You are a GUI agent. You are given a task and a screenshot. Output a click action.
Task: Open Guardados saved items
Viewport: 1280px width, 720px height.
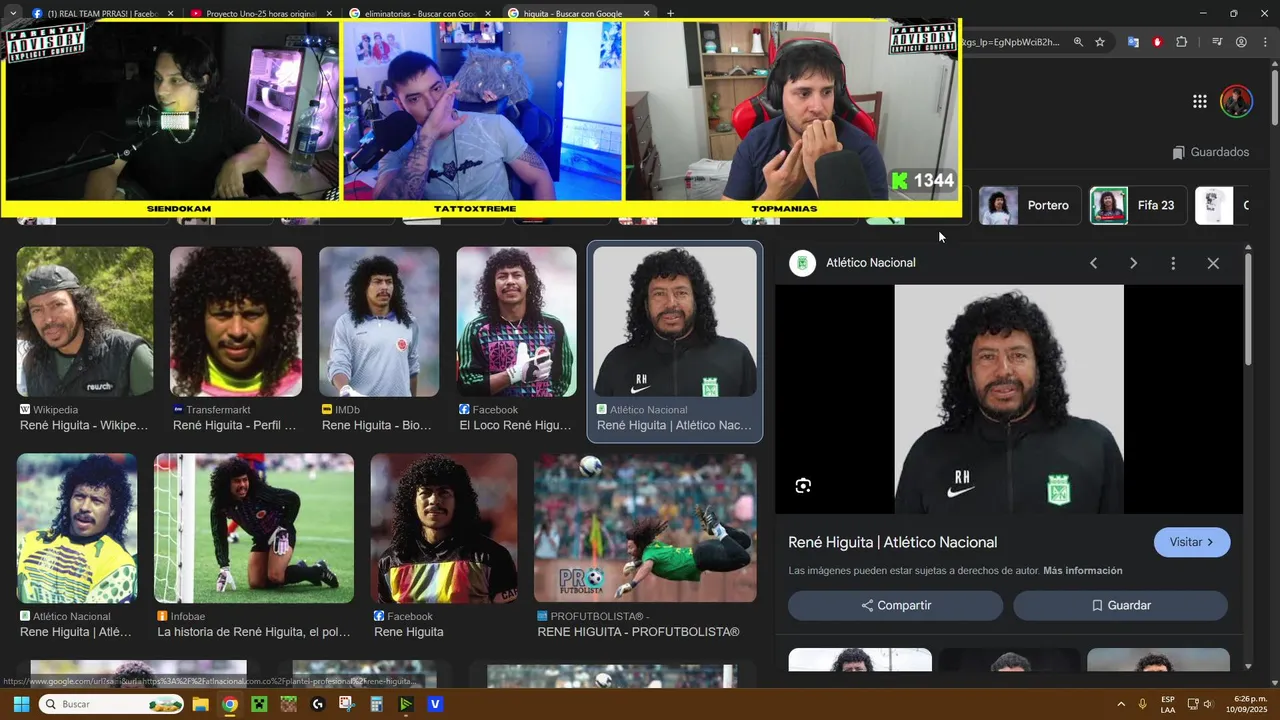(x=1211, y=152)
